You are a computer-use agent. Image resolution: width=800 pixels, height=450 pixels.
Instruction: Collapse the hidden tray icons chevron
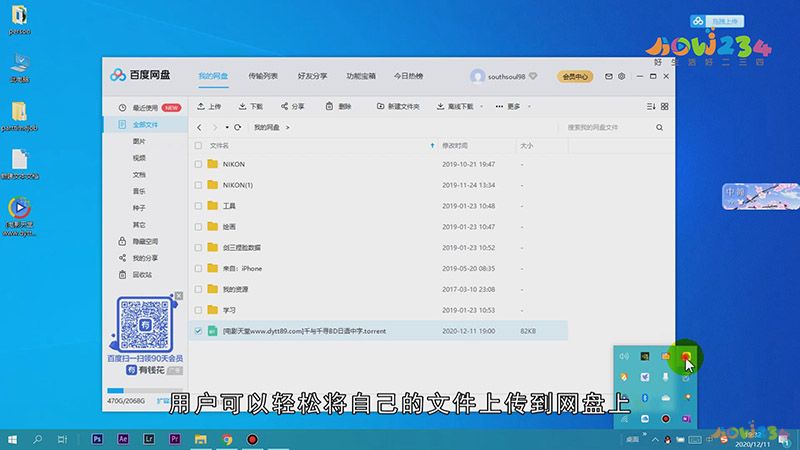tap(655, 439)
